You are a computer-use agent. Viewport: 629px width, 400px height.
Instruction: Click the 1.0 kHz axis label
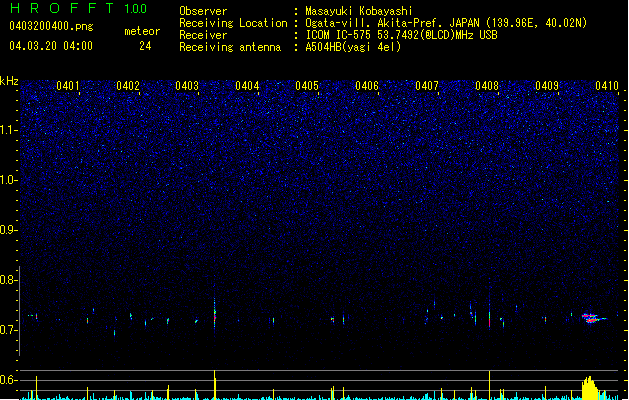point(8,180)
